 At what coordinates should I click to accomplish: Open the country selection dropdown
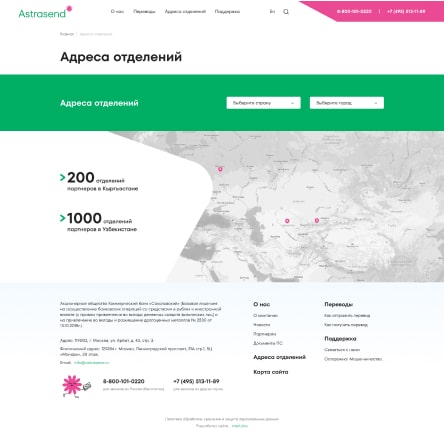click(263, 103)
